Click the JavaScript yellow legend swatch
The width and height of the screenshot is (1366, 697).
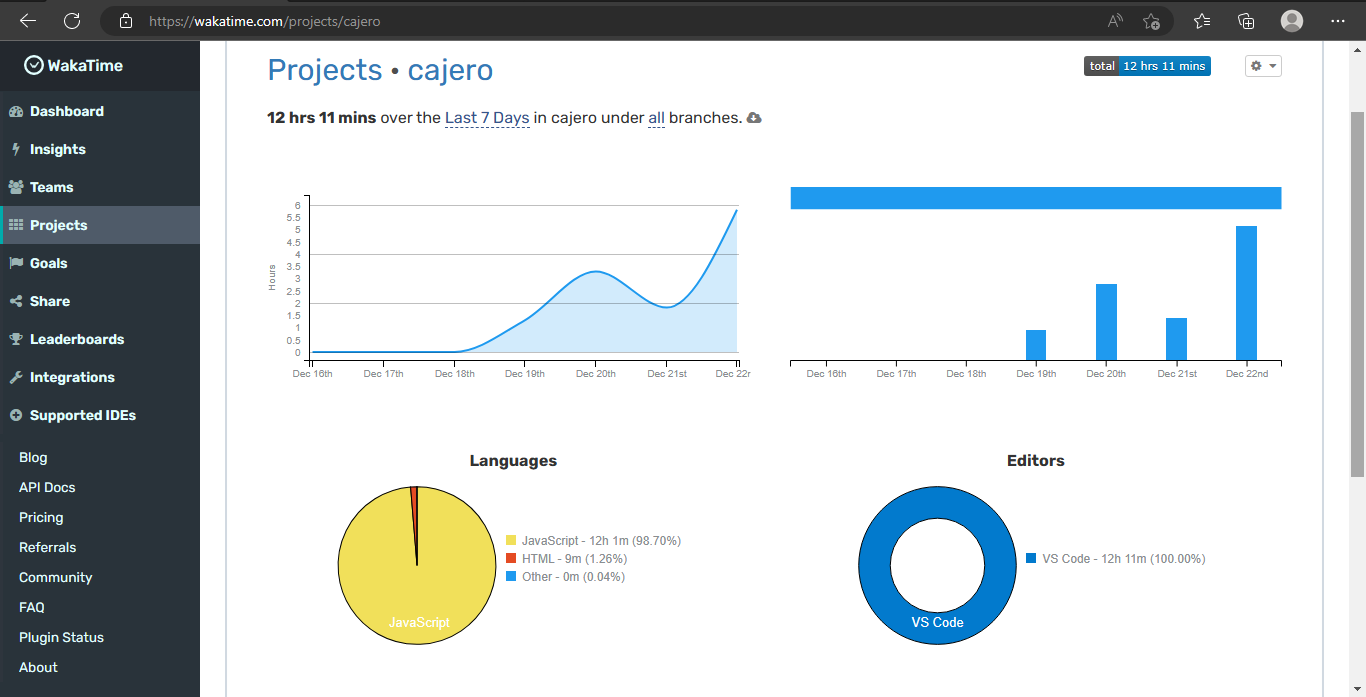[511, 541]
